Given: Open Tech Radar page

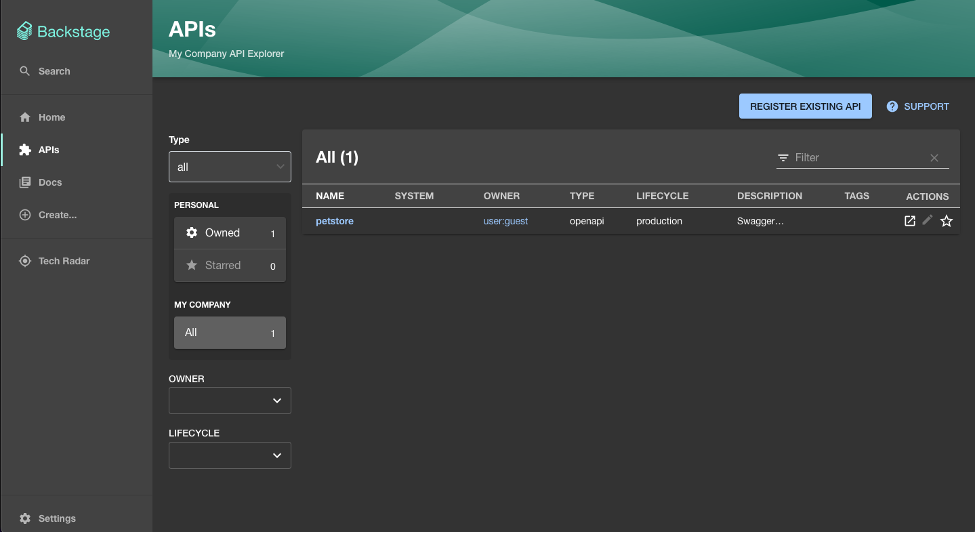Looking at the screenshot, I should pos(54,261).
